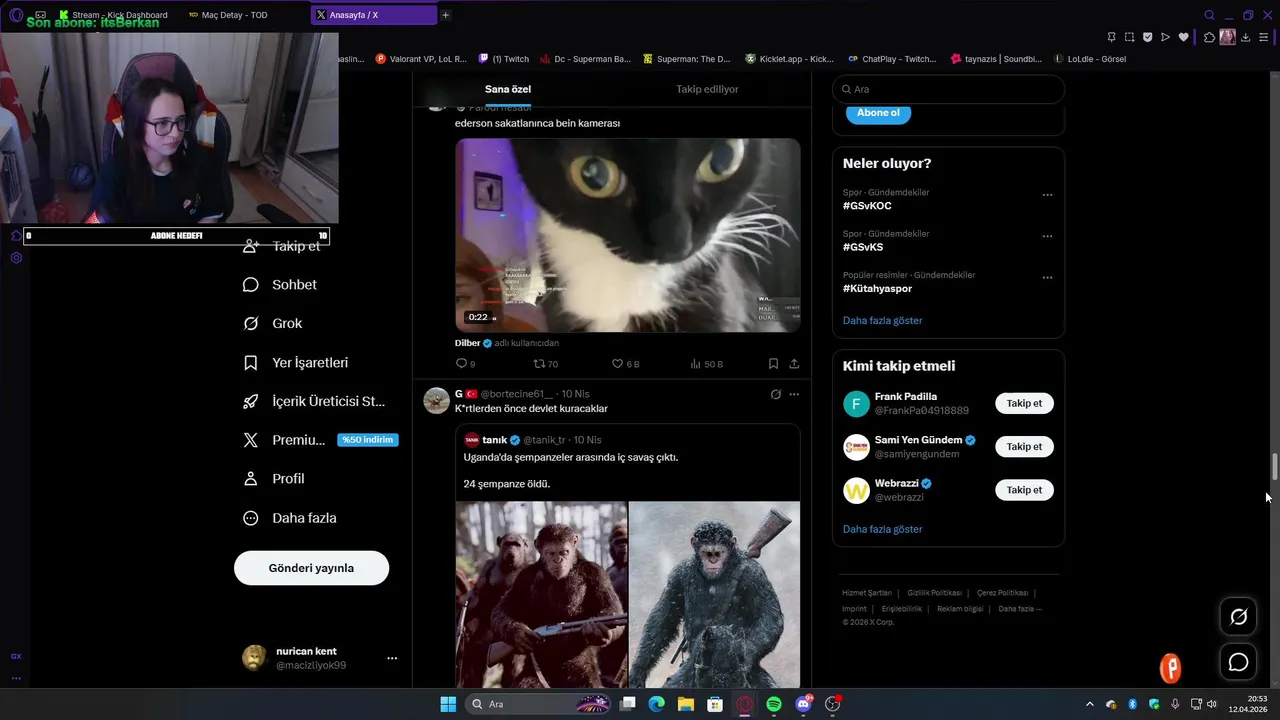Repost the cat video with 70 reposts

point(546,364)
